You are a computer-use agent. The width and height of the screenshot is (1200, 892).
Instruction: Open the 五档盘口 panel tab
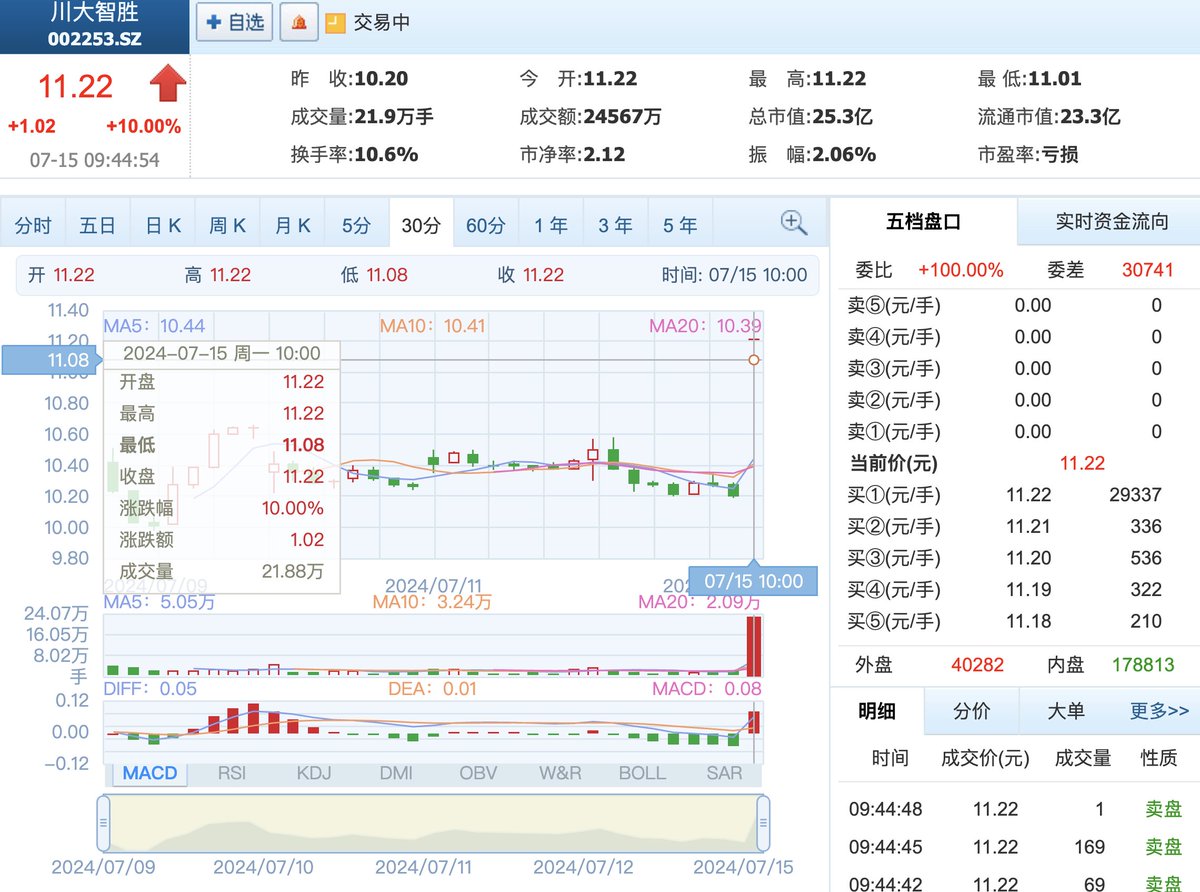point(924,222)
